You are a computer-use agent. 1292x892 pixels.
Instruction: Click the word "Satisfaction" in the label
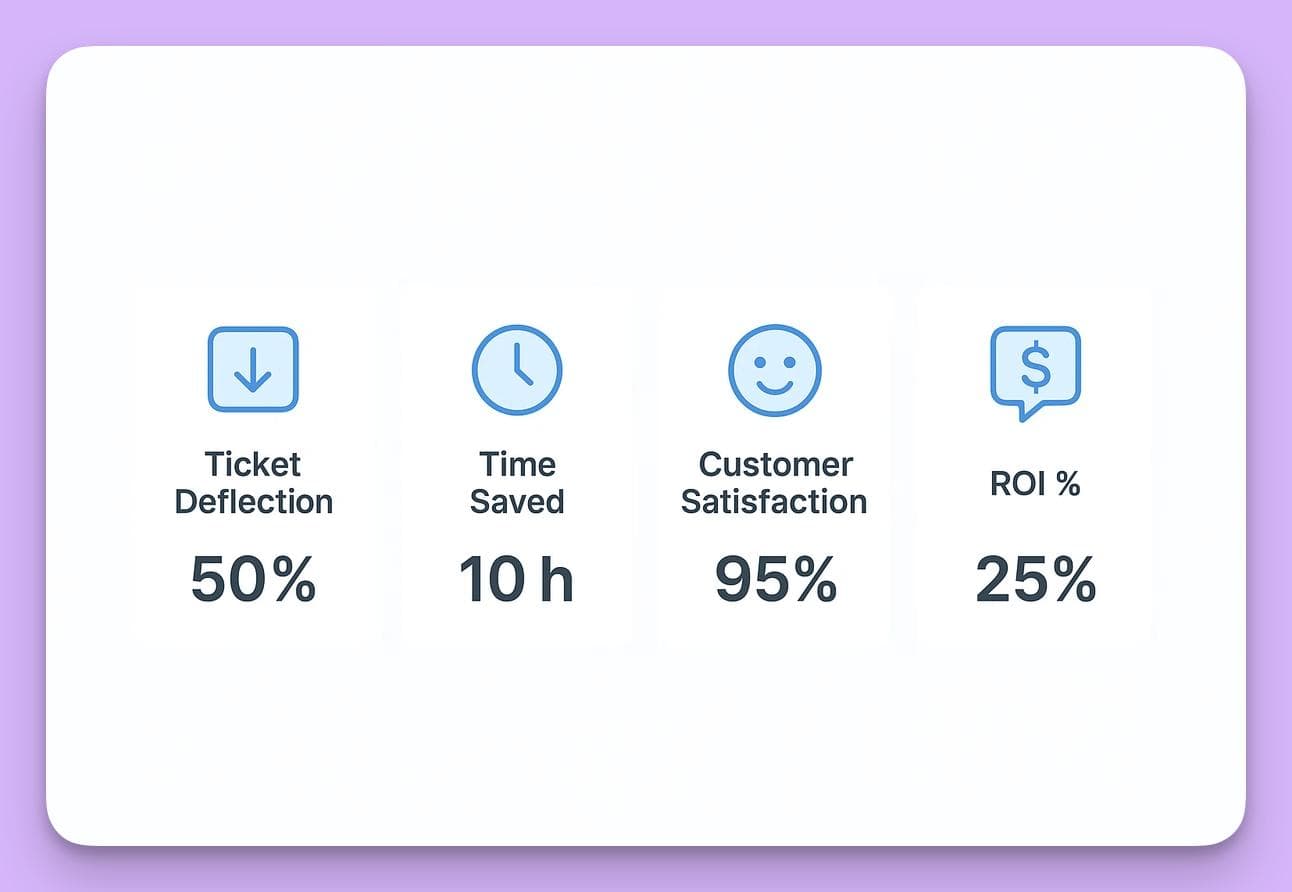coord(774,501)
